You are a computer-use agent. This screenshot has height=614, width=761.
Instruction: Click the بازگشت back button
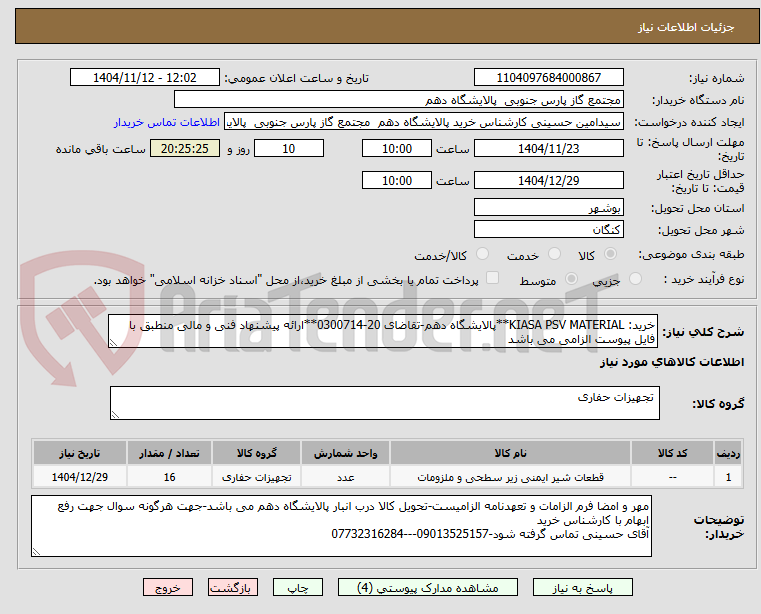(x=232, y=587)
